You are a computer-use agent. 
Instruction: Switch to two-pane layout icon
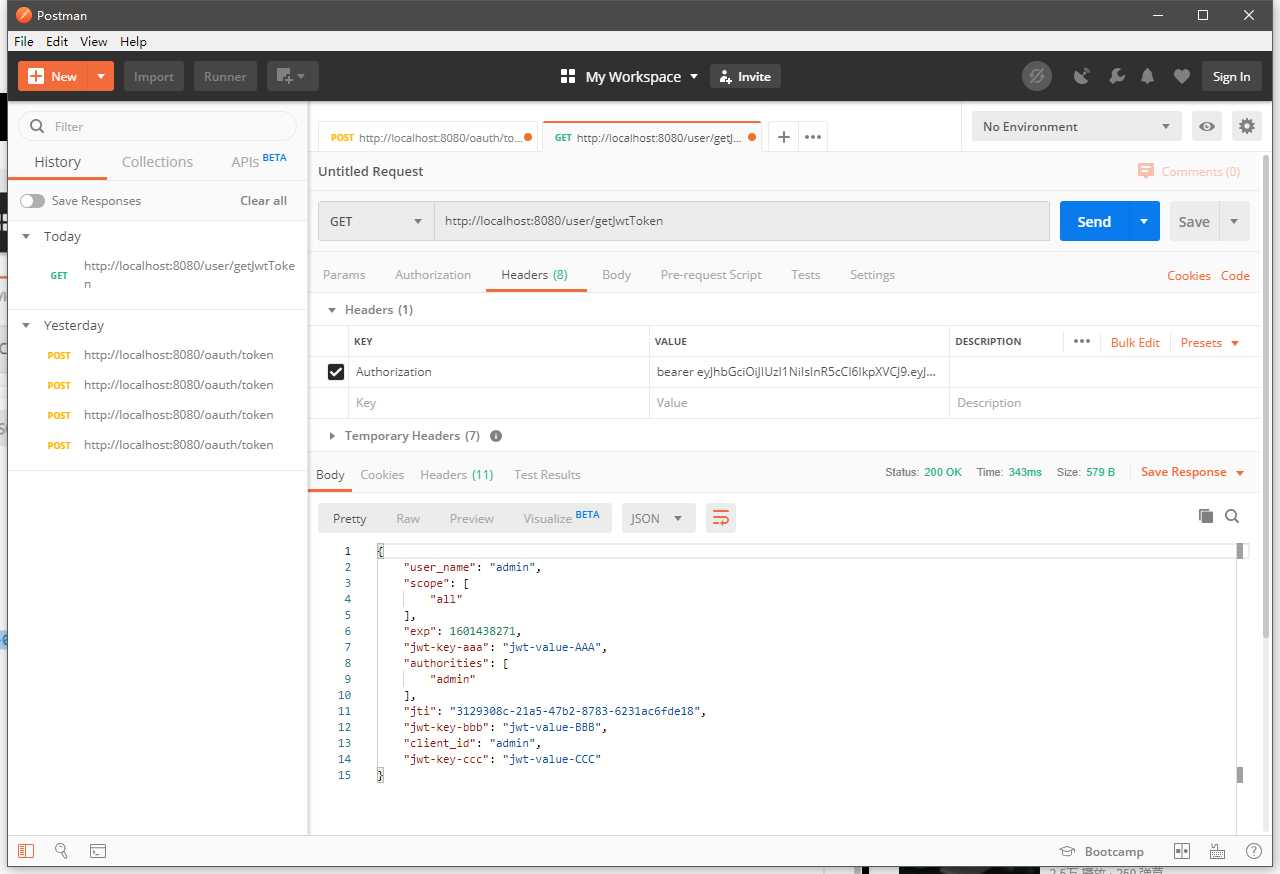pos(1182,851)
